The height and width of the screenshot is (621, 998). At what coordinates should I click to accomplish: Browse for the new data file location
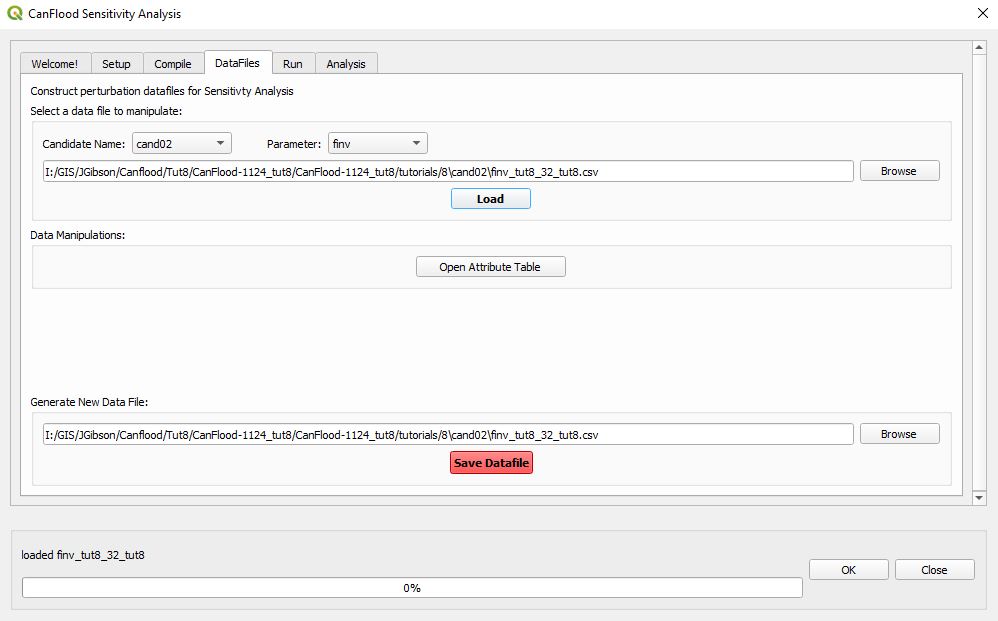[x=899, y=434]
